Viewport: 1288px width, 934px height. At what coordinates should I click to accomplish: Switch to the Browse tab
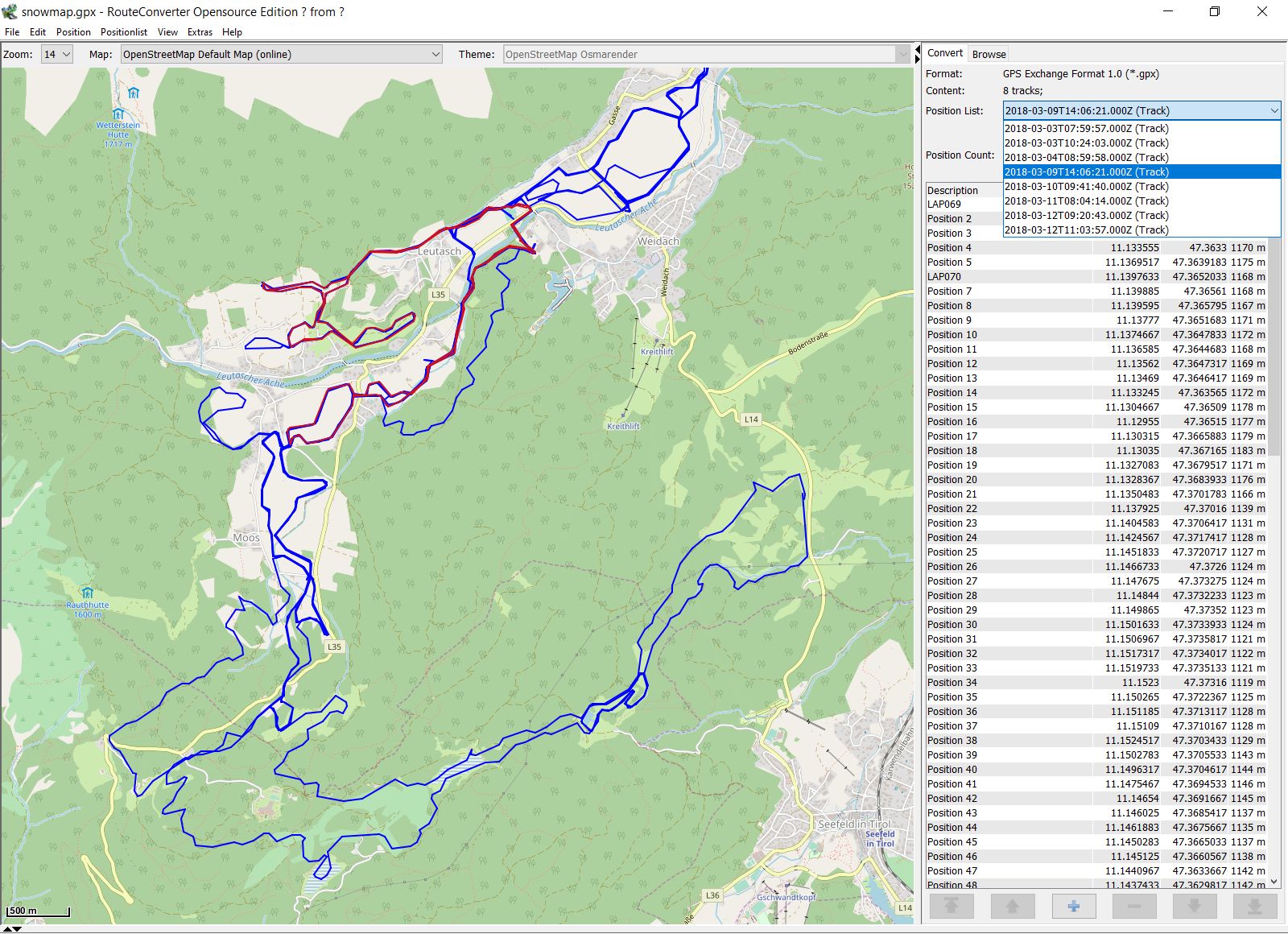[x=989, y=55]
